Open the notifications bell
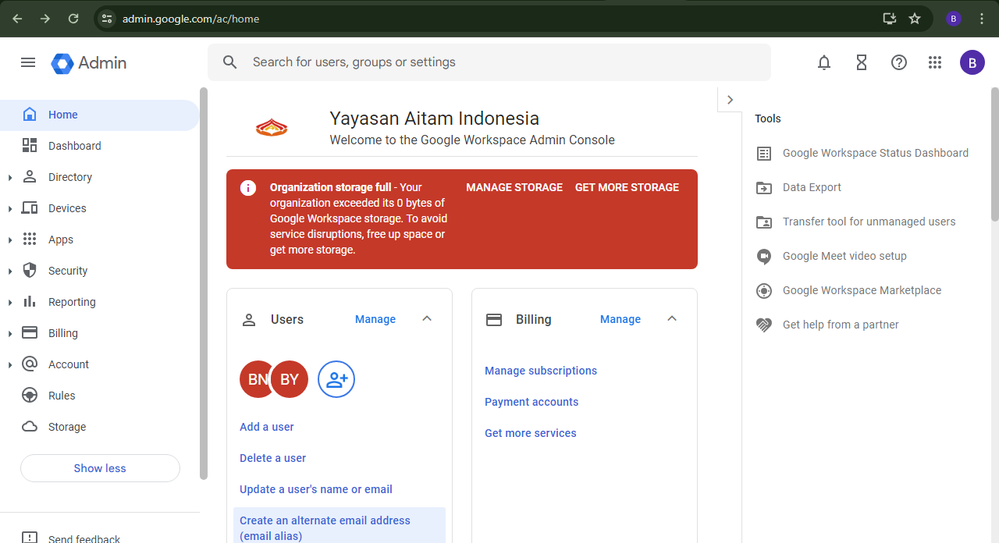The image size is (999, 543). 824,62
